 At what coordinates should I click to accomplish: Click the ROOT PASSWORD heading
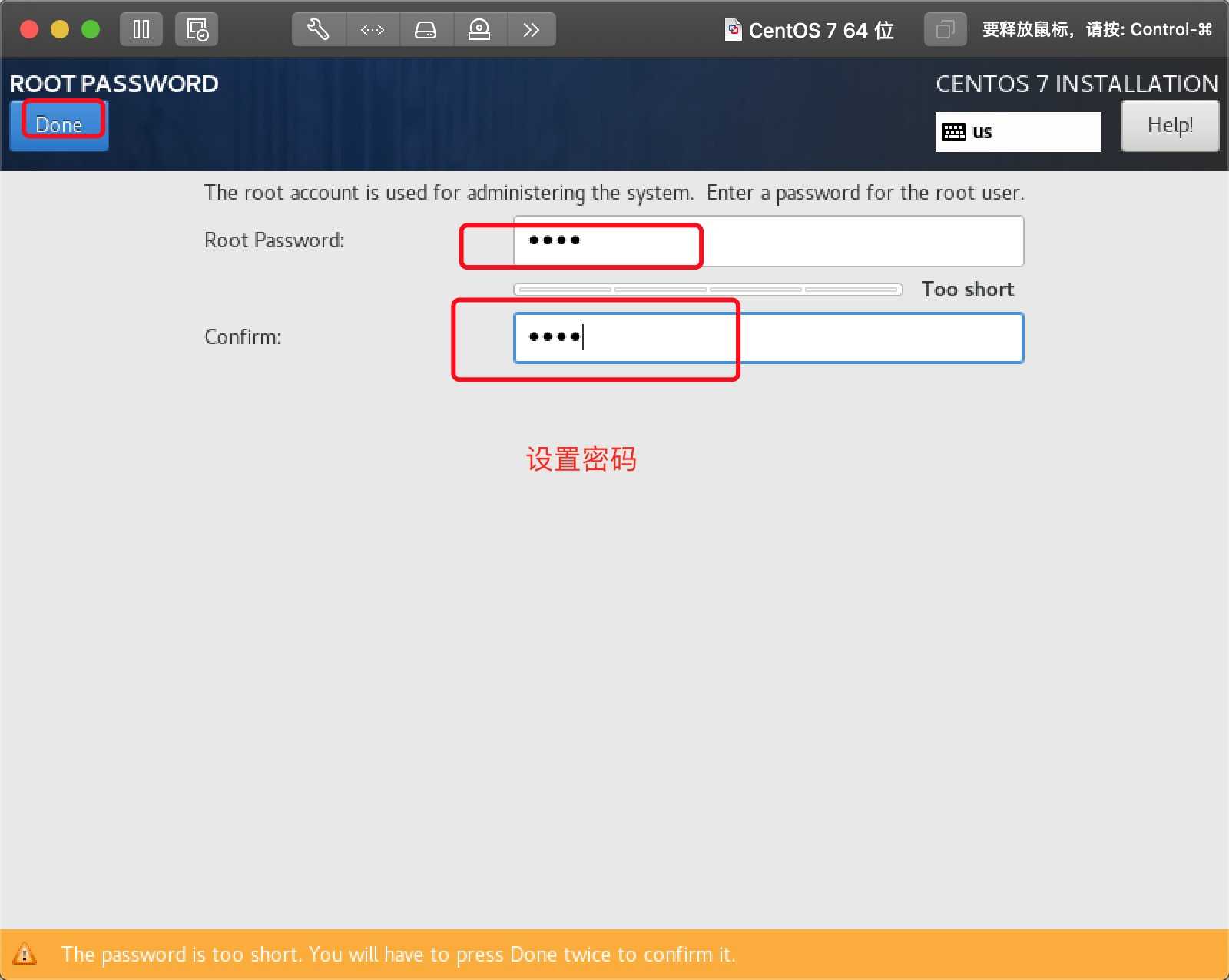coord(114,84)
